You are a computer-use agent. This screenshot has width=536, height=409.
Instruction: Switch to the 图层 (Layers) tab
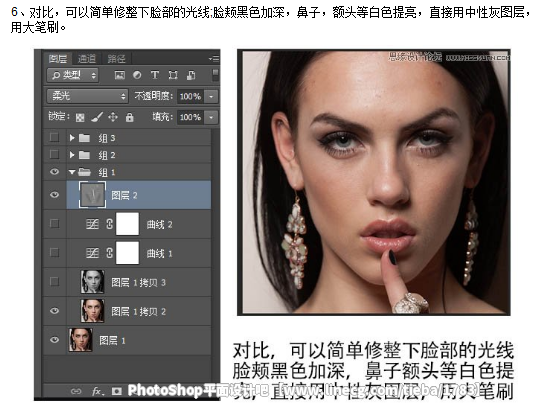click(x=57, y=59)
